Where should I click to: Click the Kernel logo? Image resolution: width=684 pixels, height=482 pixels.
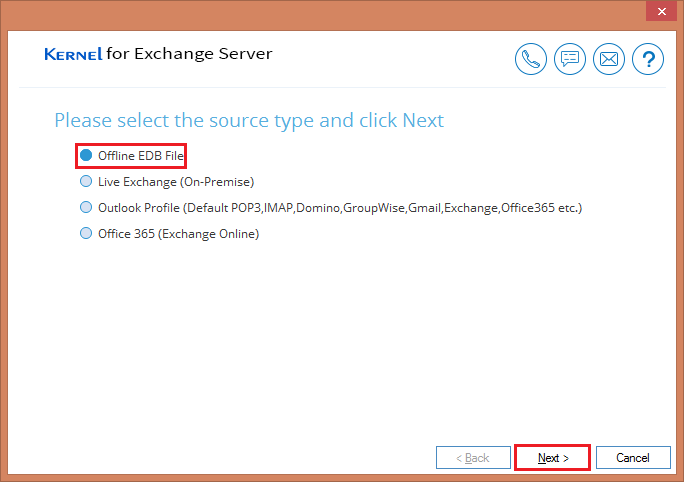click(x=73, y=54)
